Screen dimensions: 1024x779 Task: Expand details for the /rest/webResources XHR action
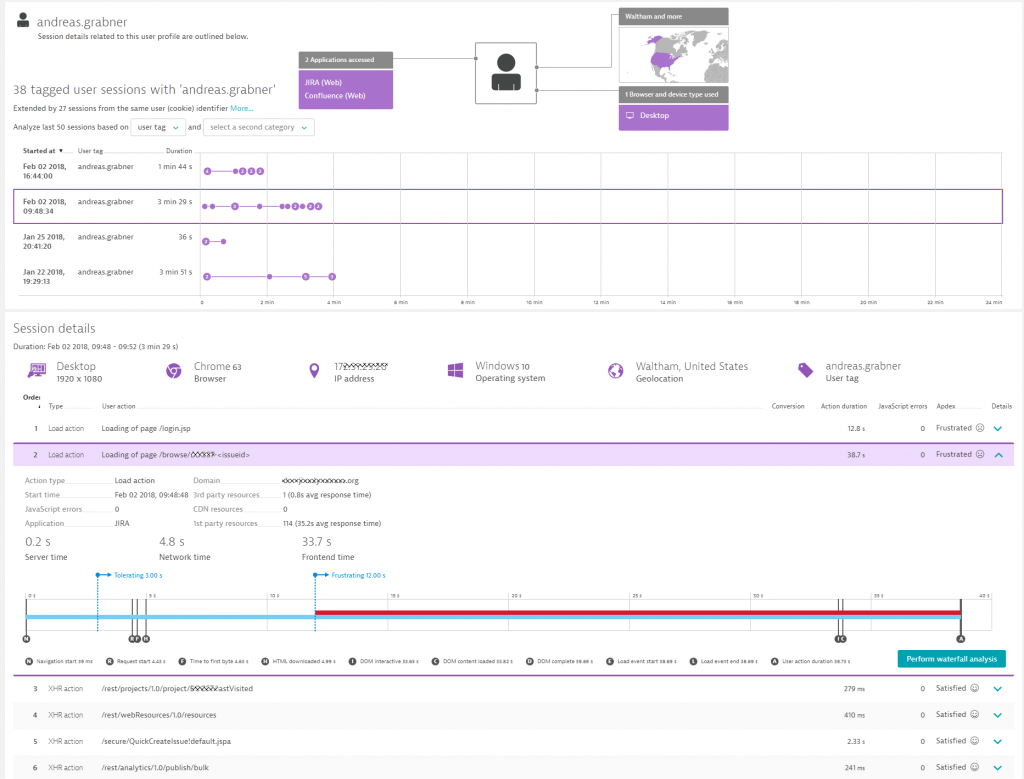click(997, 715)
